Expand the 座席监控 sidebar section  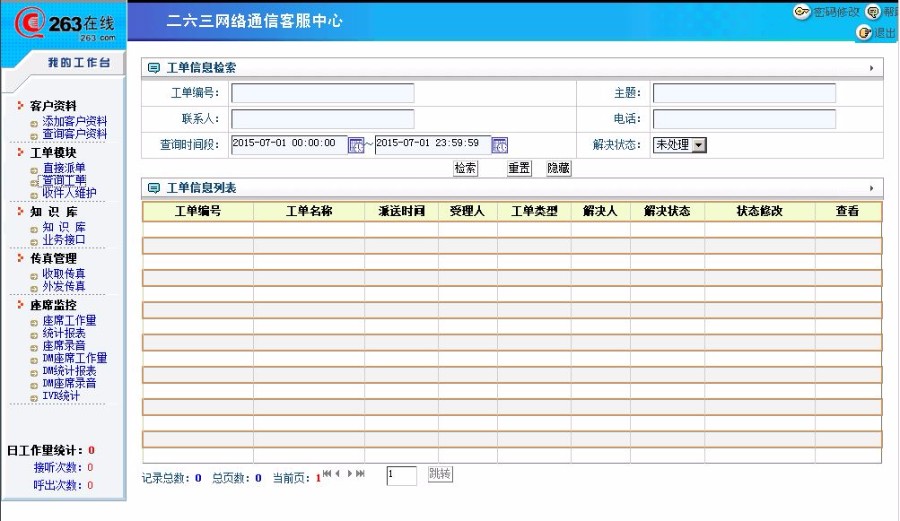[53, 305]
